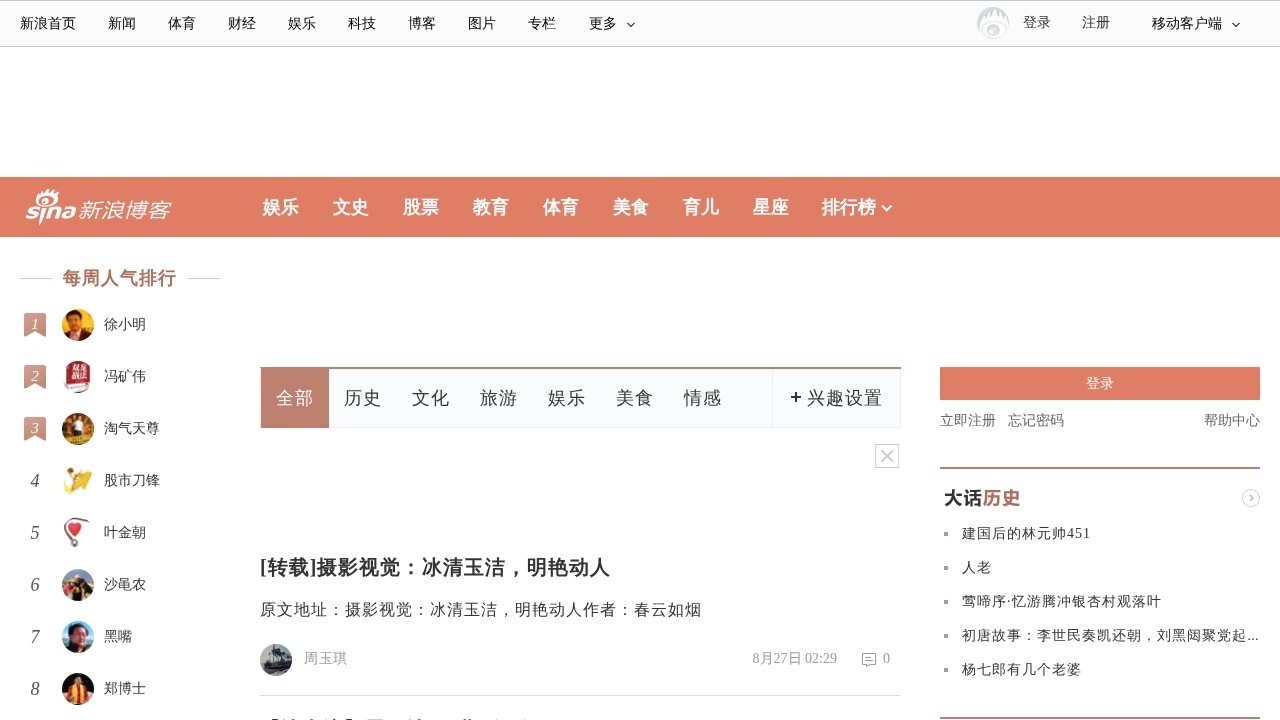Click the Sina Blog logo
This screenshot has width=1280, height=720.
pyautogui.click(x=98, y=207)
